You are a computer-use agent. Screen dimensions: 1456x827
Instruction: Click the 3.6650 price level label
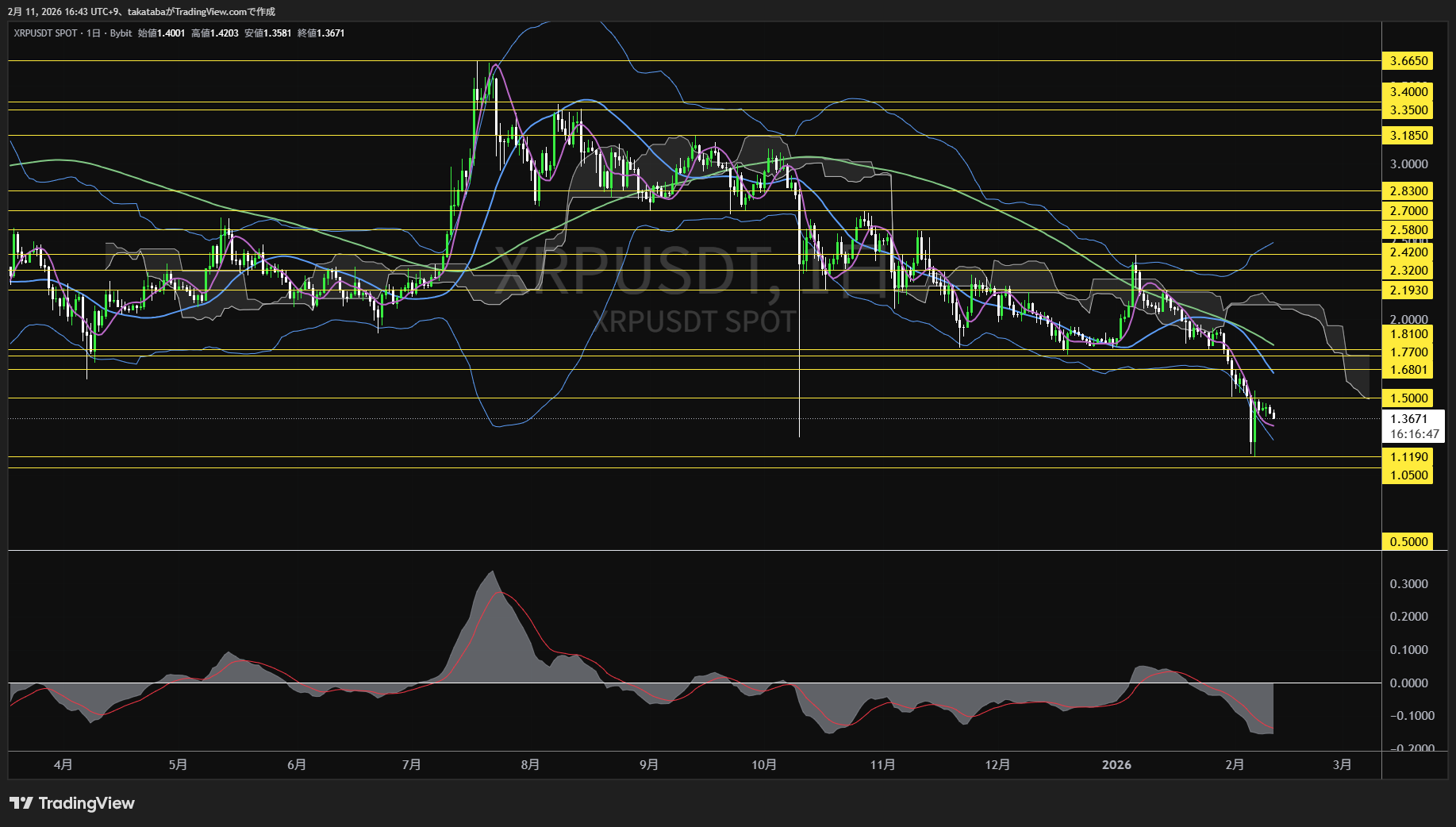[1408, 61]
